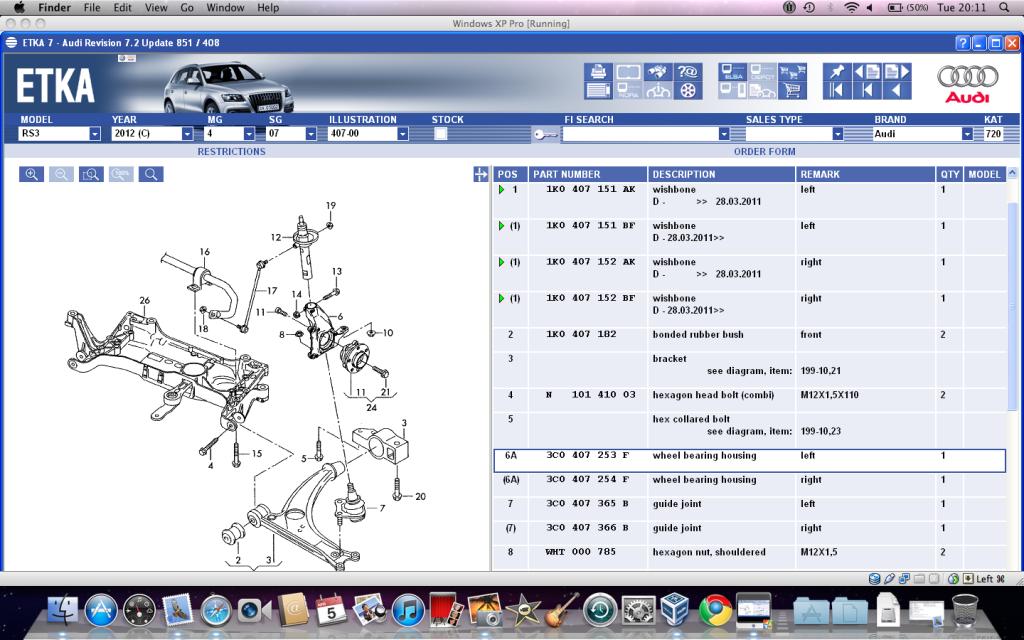1024x640 pixels.
Task: Click the RESTRICTIONS label
Action: [x=231, y=152]
